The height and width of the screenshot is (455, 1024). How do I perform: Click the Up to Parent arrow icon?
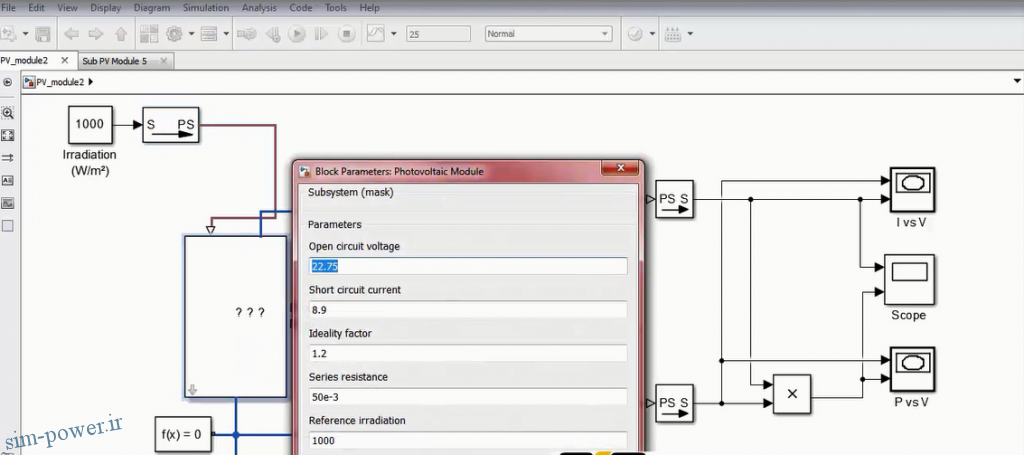tap(121, 34)
